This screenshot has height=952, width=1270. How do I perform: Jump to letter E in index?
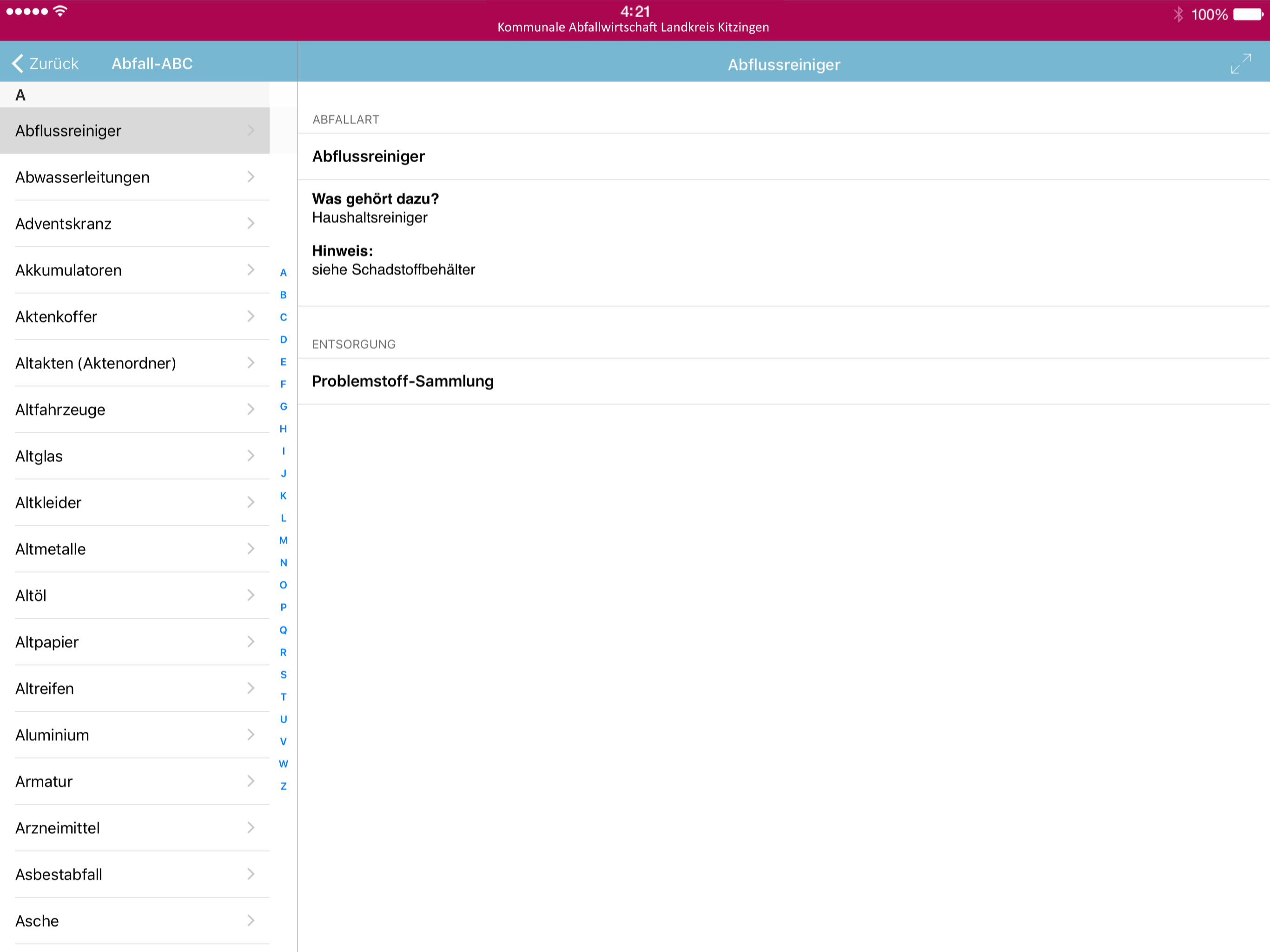point(283,362)
